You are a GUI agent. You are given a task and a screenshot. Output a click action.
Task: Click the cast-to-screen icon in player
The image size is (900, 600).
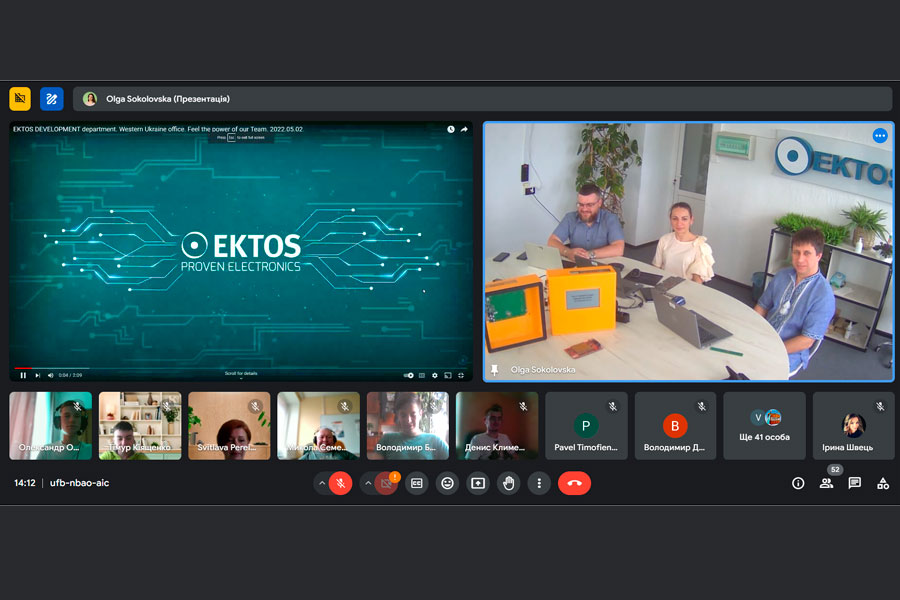pyautogui.click(x=448, y=376)
